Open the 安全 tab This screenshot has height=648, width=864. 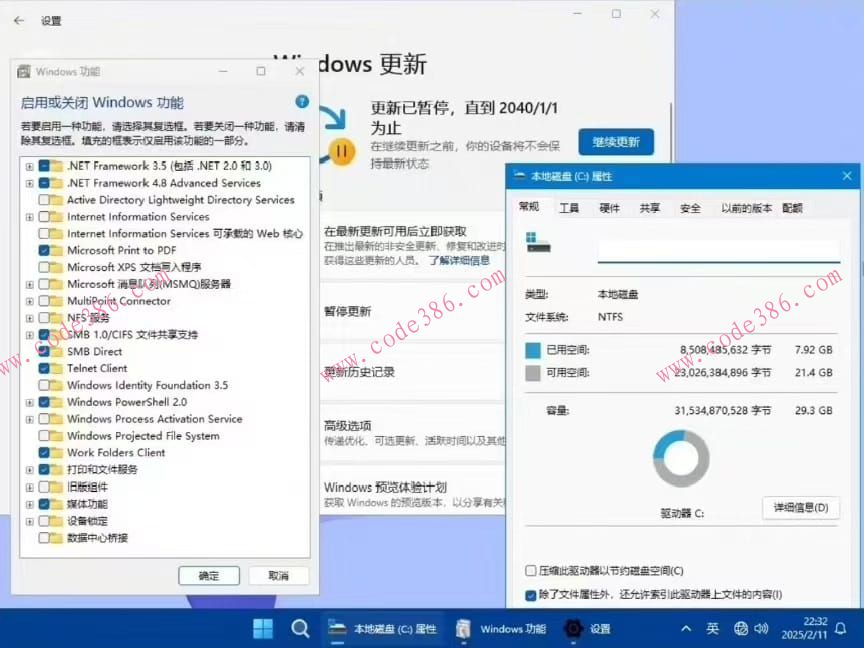coord(690,208)
